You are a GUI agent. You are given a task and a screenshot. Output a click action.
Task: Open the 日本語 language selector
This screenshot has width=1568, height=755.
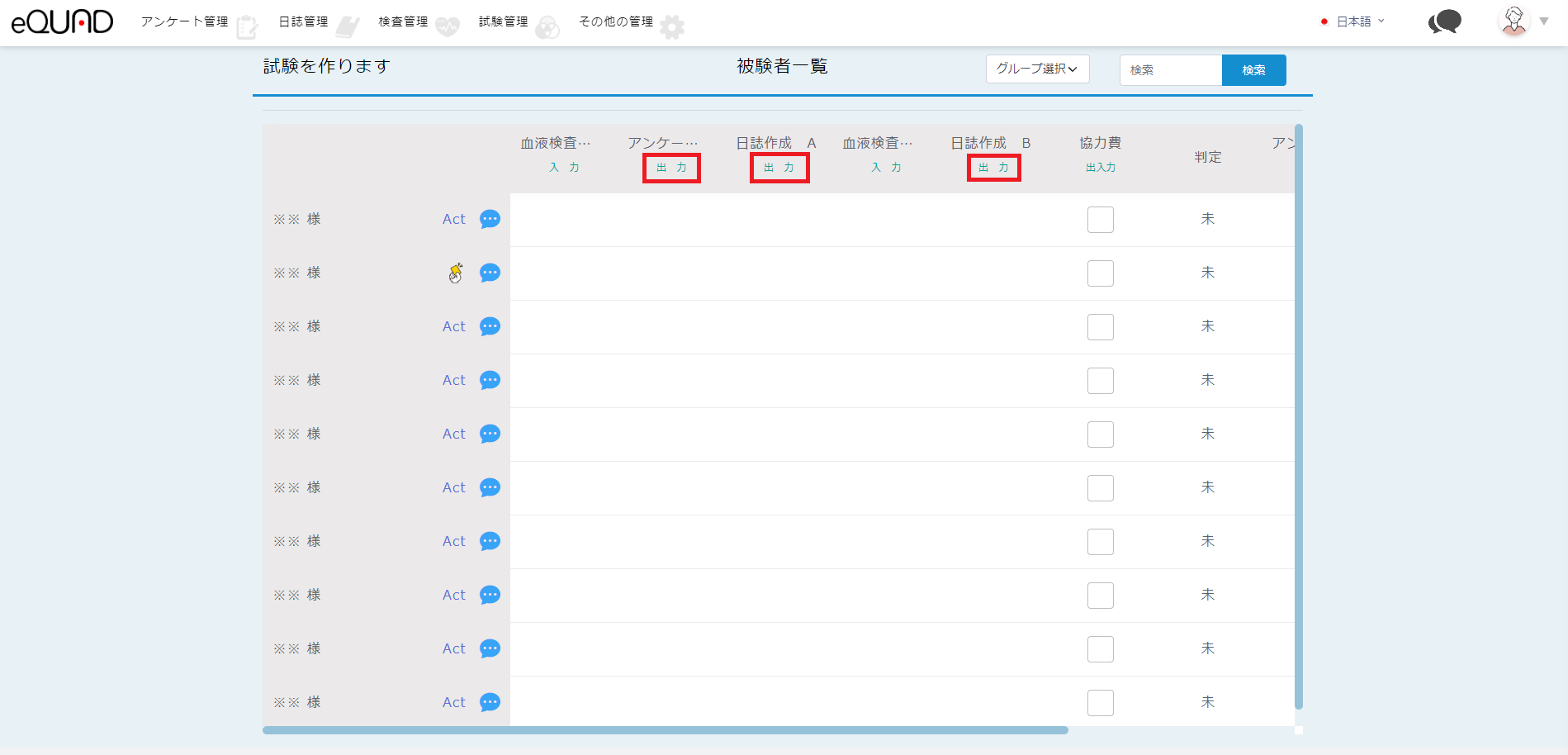click(1353, 21)
